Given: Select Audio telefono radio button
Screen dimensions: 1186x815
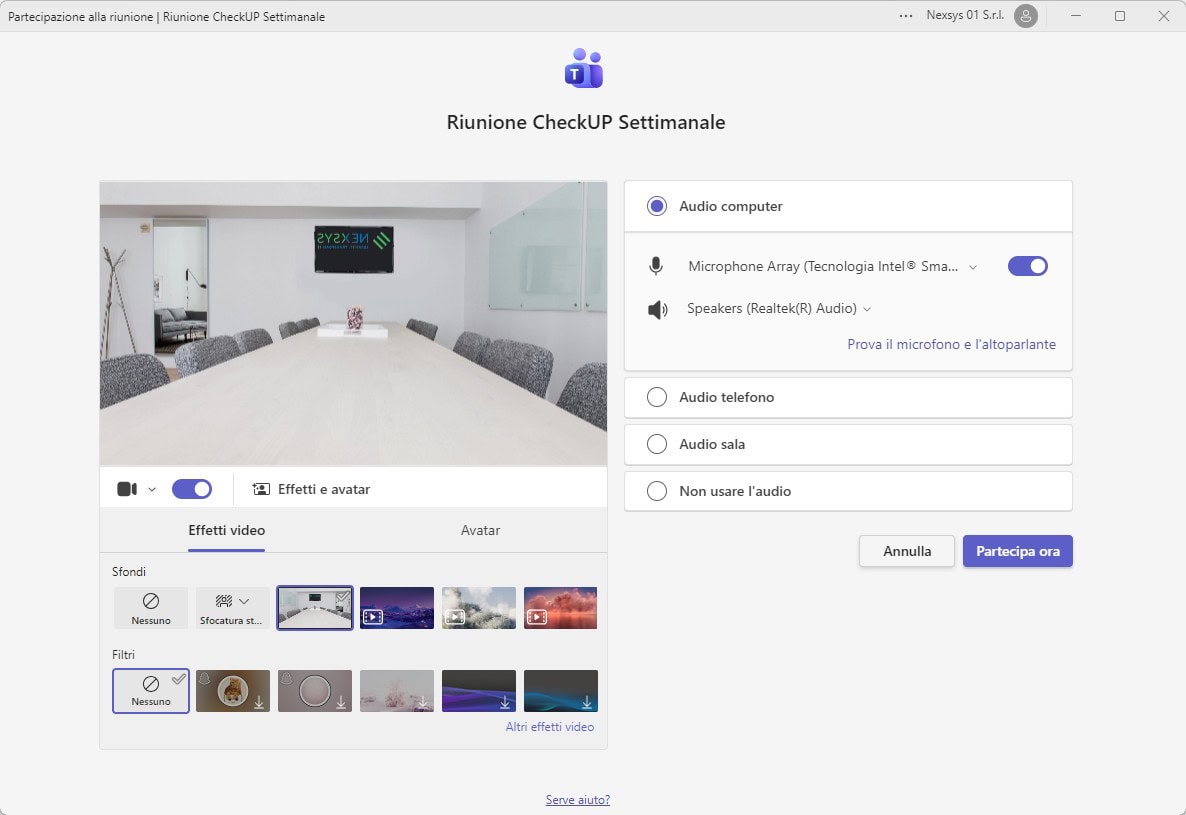Looking at the screenshot, I should point(657,397).
